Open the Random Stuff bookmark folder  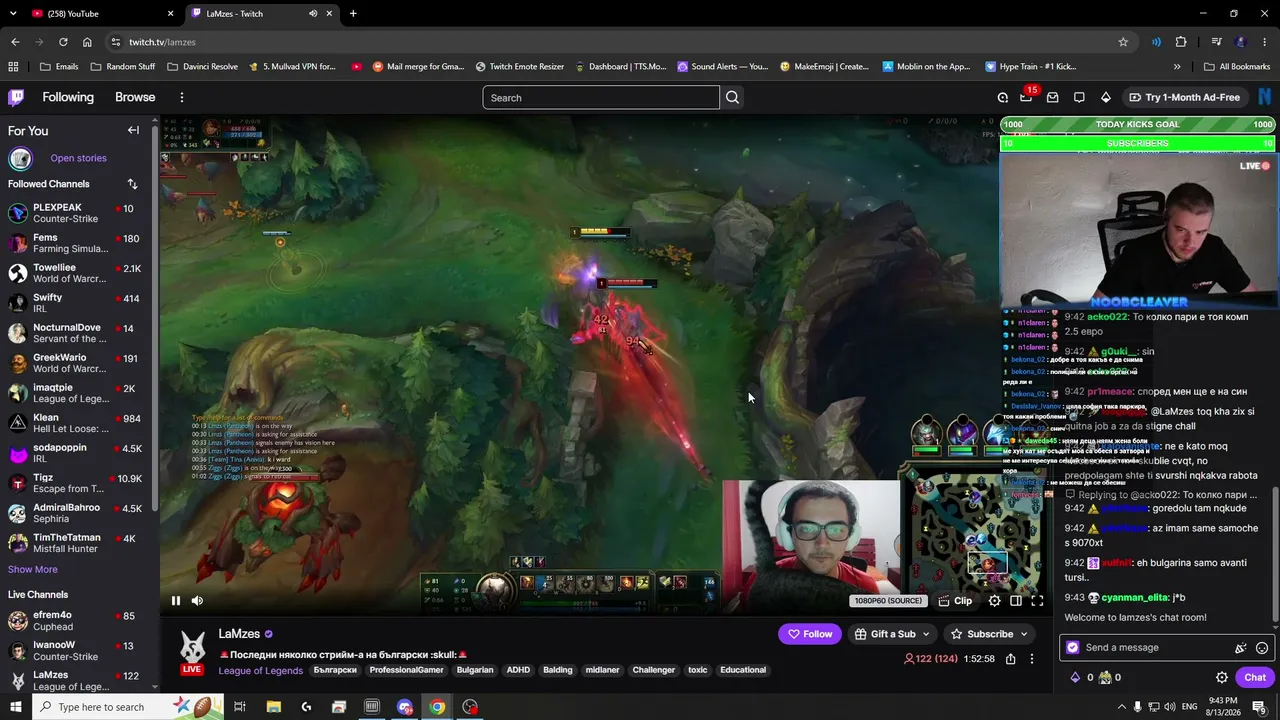(122, 67)
